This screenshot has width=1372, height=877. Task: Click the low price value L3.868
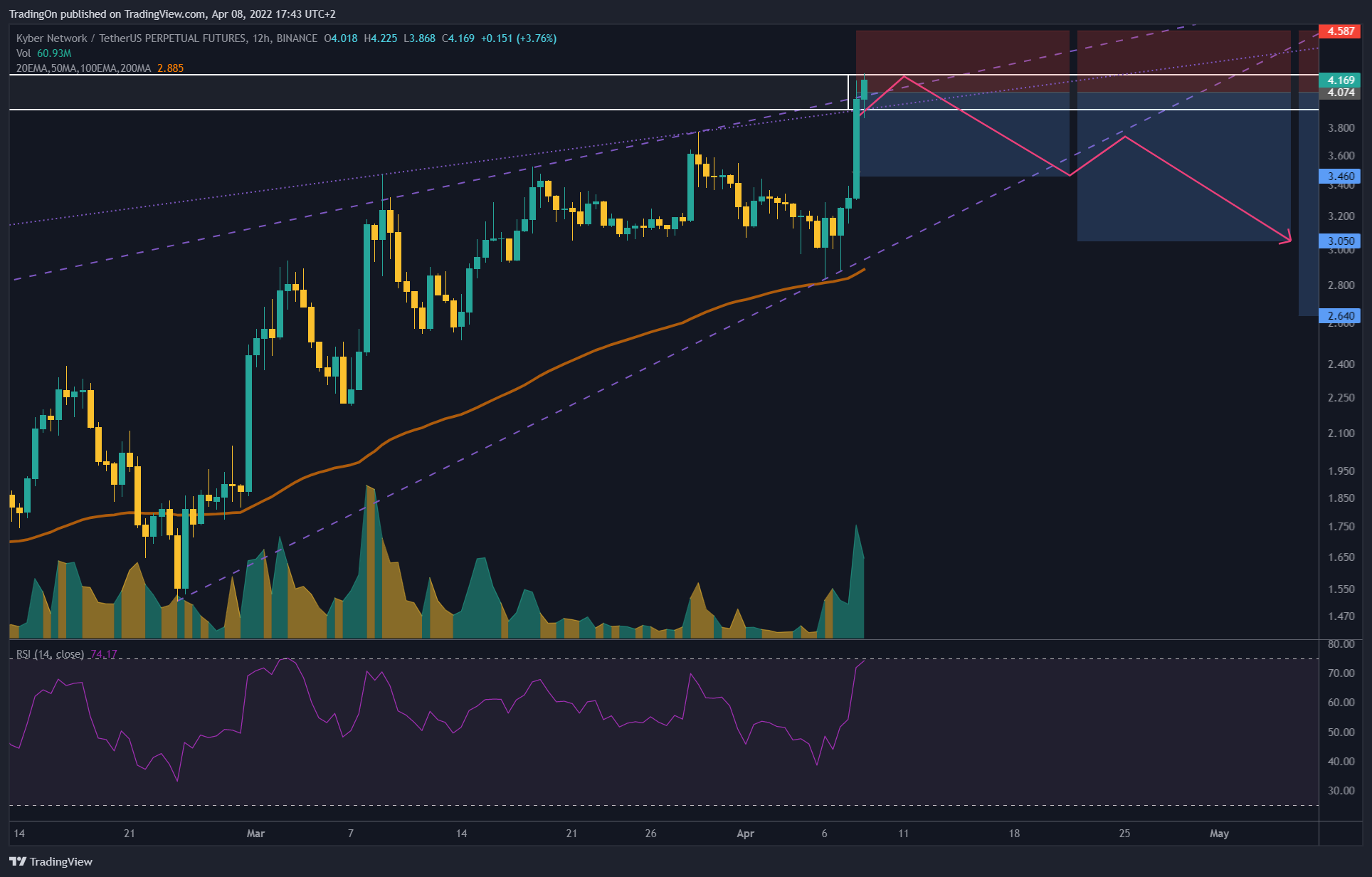[x=420, y=38]
